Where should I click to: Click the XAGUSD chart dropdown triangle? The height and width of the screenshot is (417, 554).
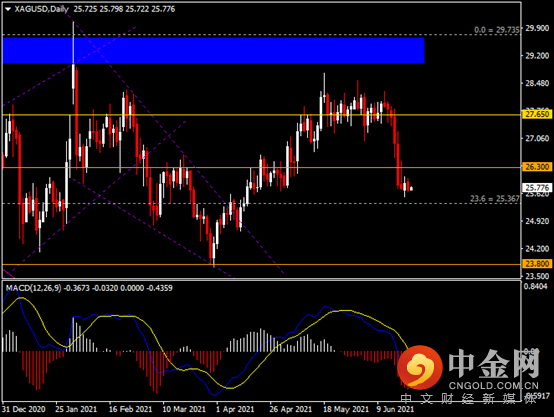(x=8, y=9)
